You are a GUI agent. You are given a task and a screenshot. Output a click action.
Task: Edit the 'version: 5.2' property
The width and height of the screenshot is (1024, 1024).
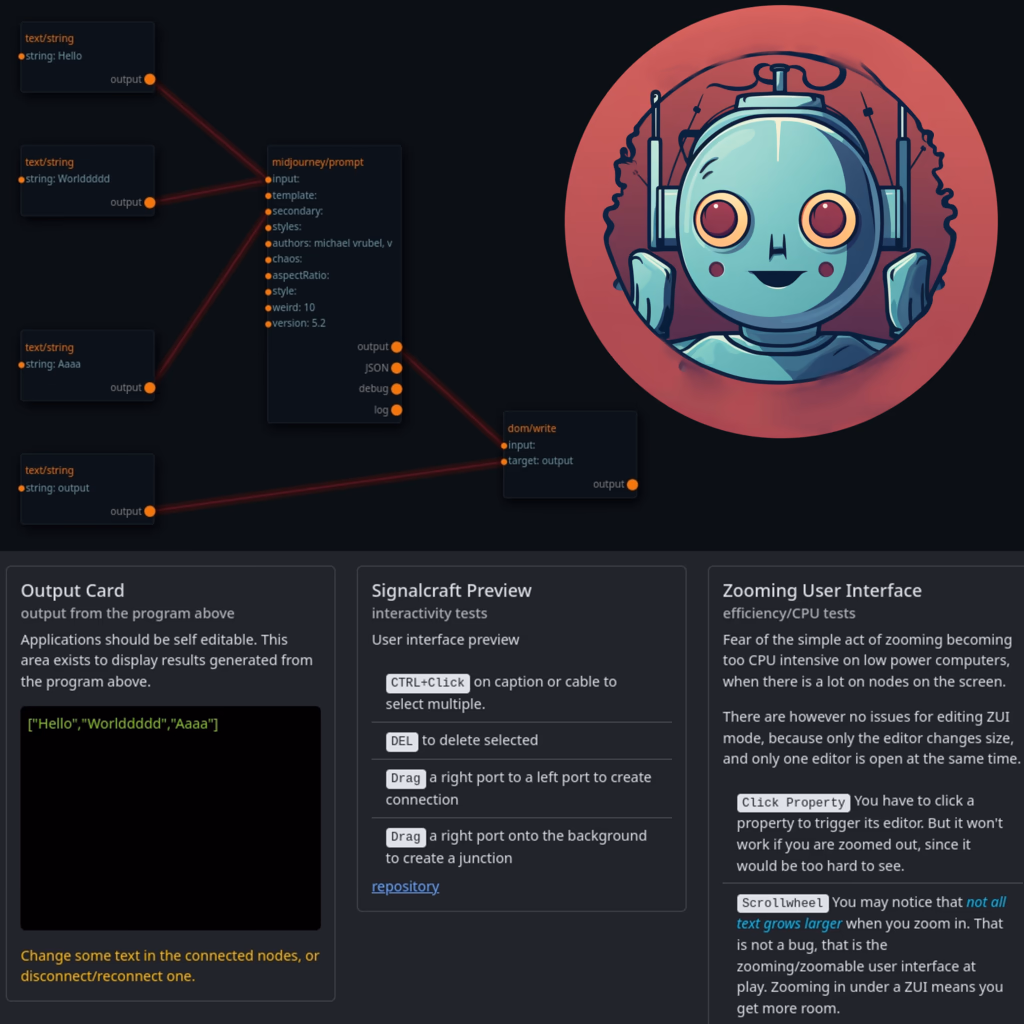(298, 323)
